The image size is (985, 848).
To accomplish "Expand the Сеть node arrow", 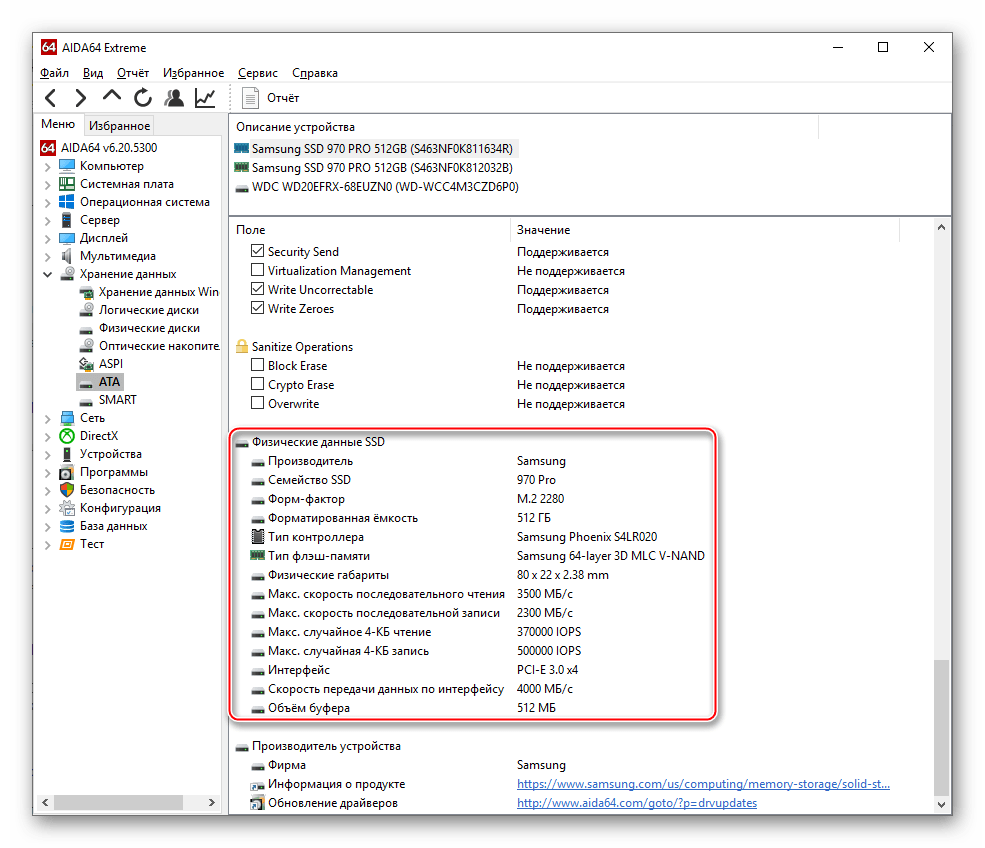I will 48,418.
